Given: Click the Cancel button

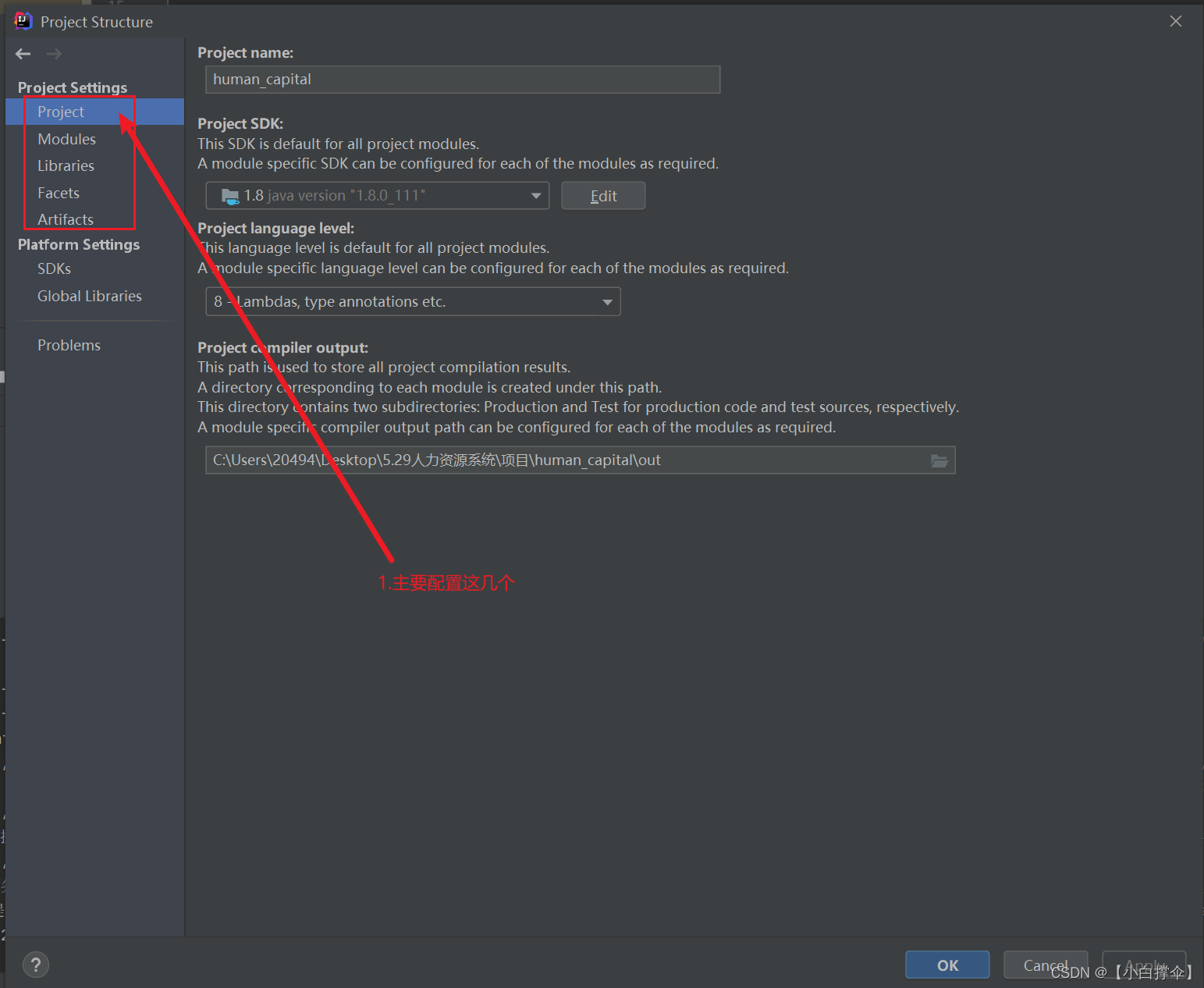Looking at the screenshot, I should coord(1046,965).
